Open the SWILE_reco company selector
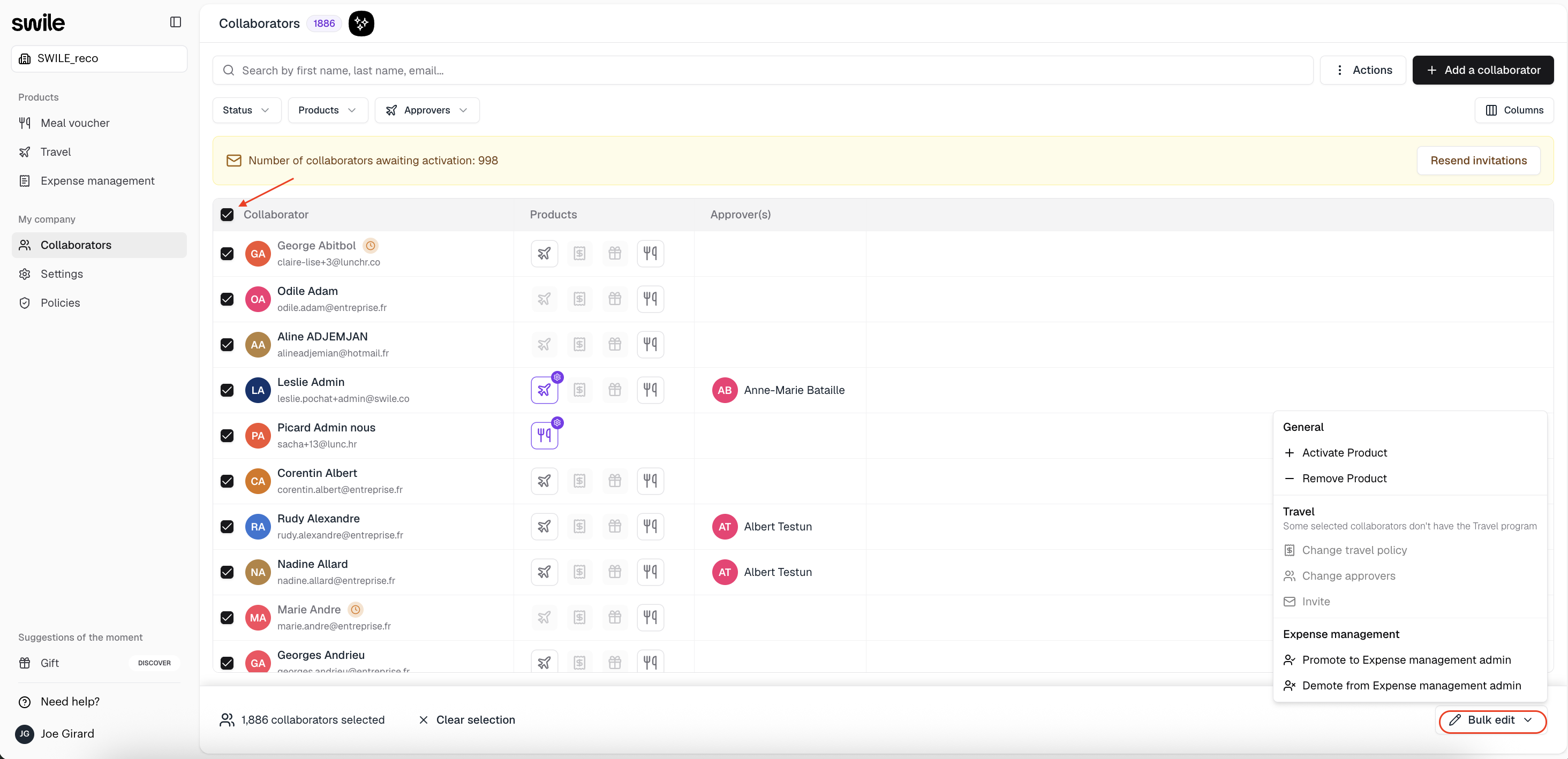The height and width of the screenshot is (759, 1568). click(99, 58)
